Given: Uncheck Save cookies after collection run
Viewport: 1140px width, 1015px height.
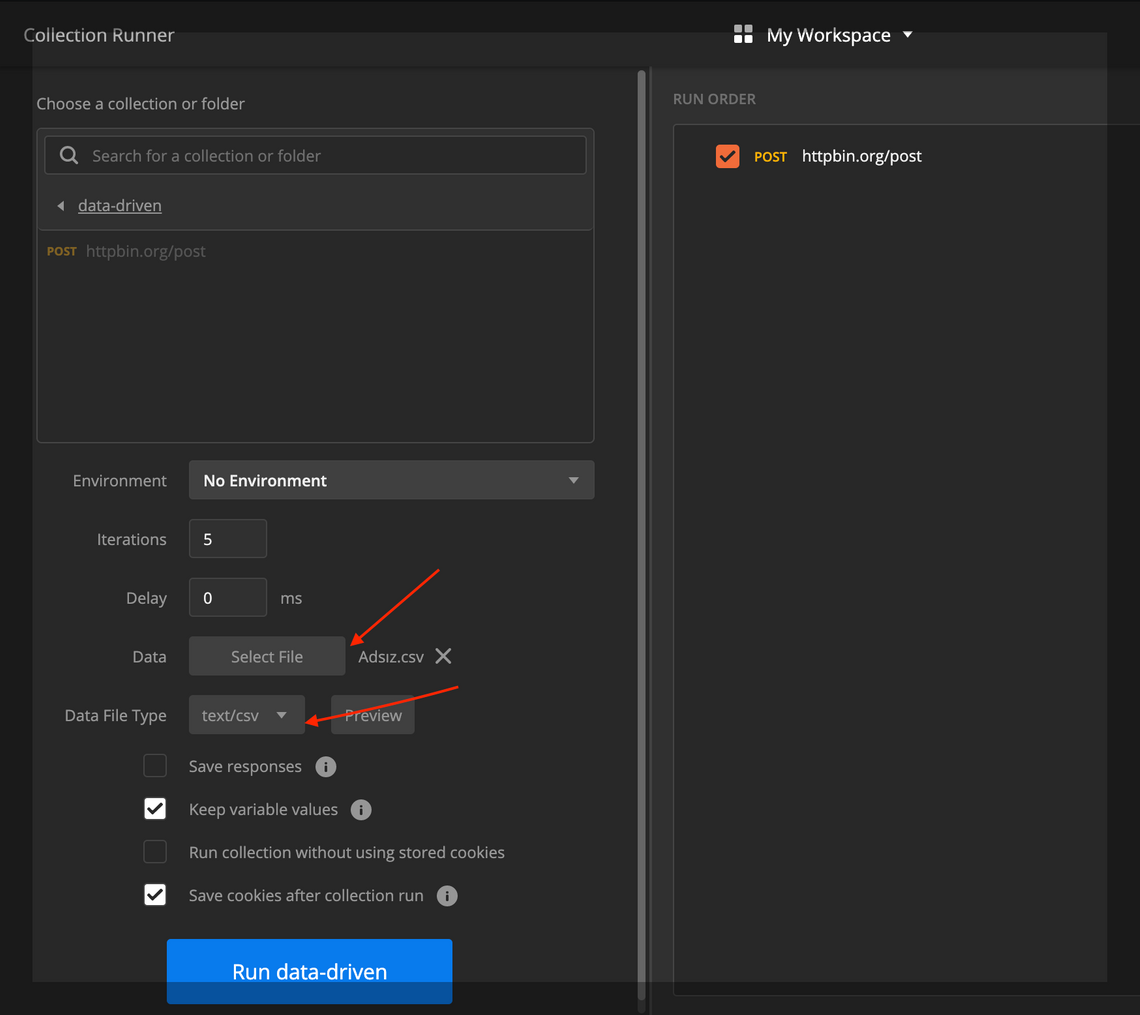Looking at the screenshot, I should (155, 895).
